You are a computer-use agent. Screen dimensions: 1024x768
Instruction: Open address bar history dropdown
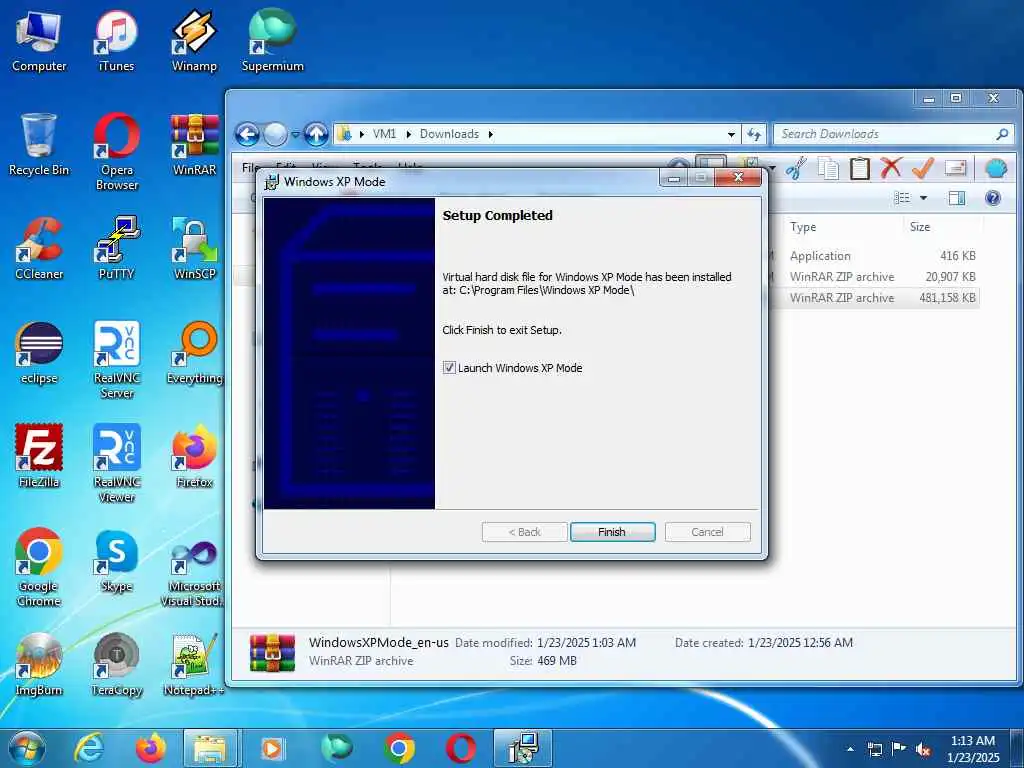(x=731, y=135)
